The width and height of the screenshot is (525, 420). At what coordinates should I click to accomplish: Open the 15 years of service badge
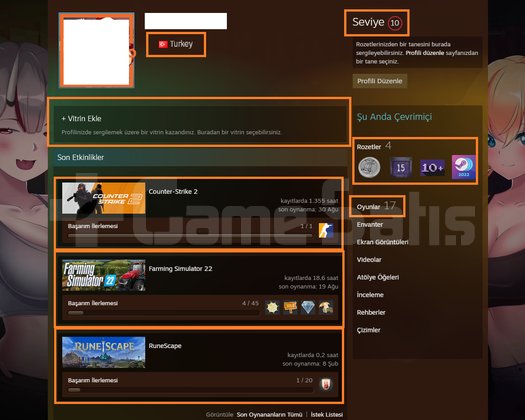pos(401,167)
